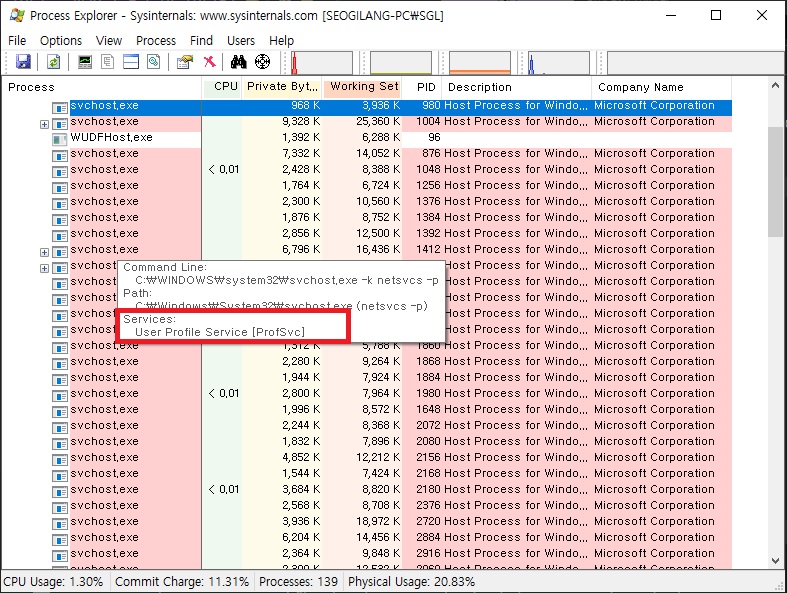Sort by the Description column header

pyautogui.click(x=516, y=87)
